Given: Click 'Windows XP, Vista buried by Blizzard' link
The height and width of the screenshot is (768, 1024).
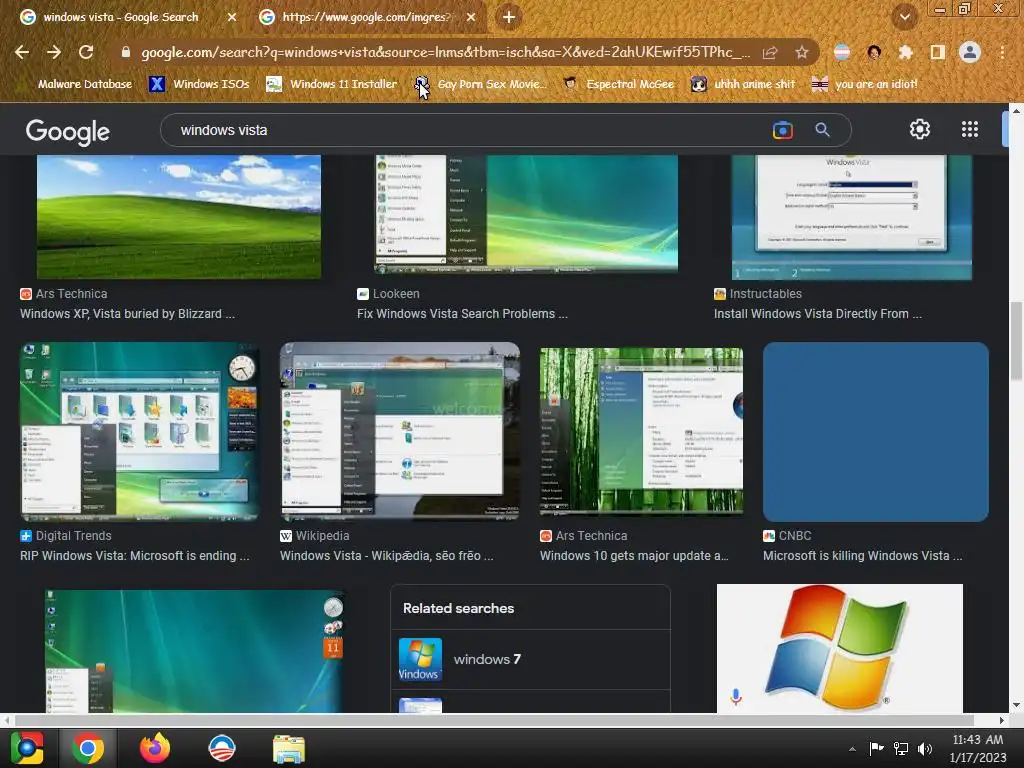Looking at the screenshot, I should 127,314.
